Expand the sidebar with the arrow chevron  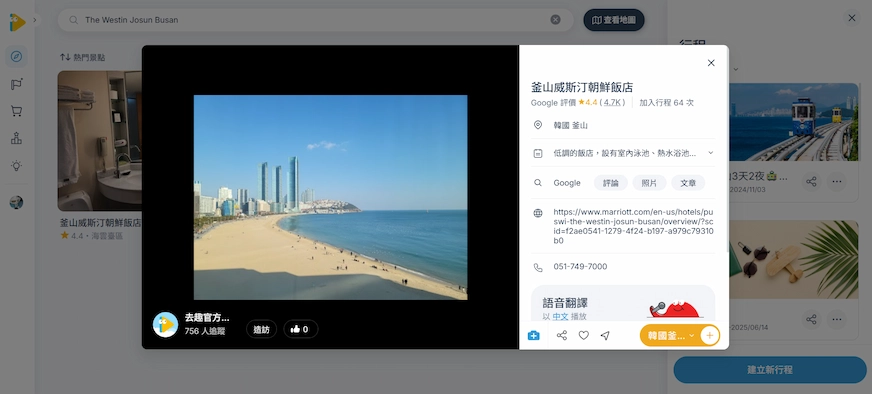[x=35, y=20]
